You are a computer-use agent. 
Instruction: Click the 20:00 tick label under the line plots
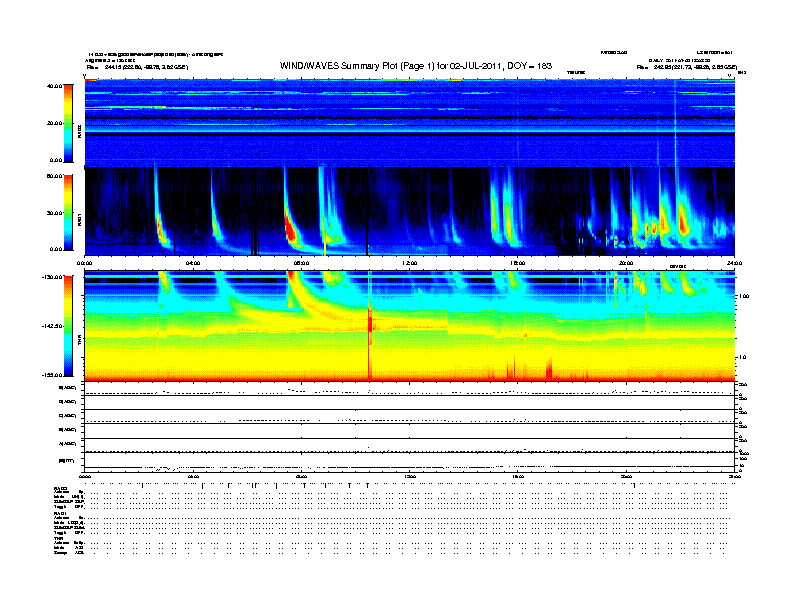point(626,477)
